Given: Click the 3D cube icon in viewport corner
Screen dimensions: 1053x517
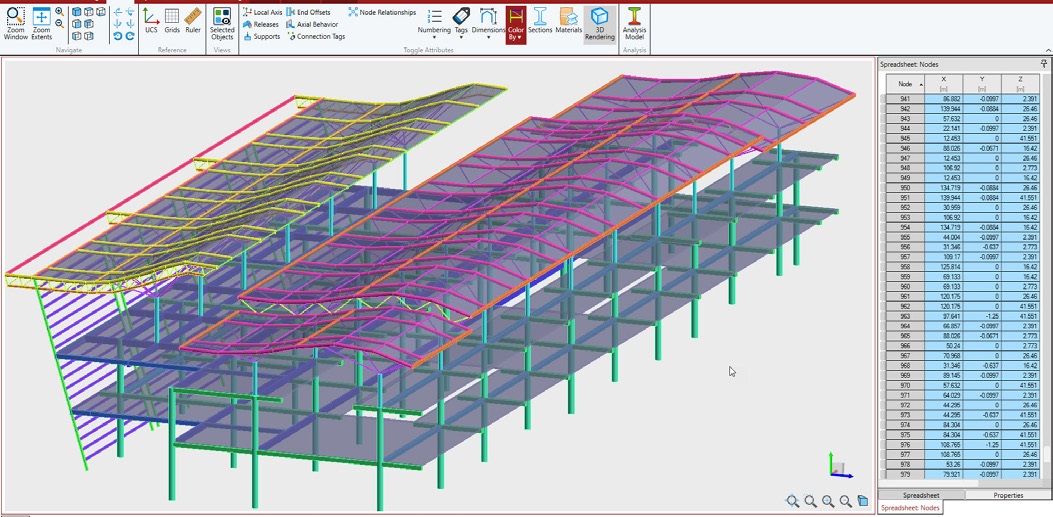Looking at the screenshot, I should click(863, 501).
